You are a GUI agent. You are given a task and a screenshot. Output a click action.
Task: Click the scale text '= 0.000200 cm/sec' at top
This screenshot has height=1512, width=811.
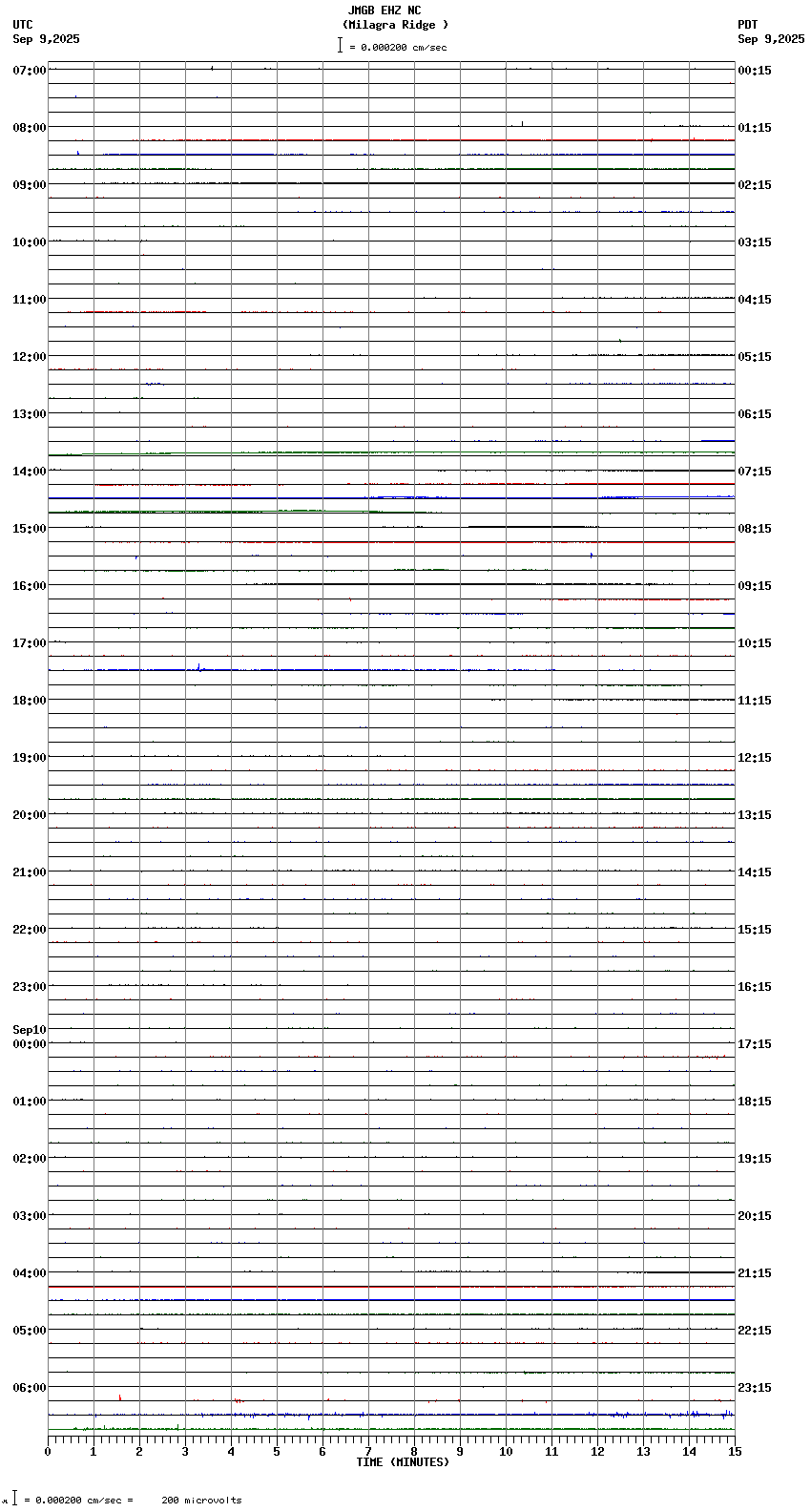(x=398, y=47)
